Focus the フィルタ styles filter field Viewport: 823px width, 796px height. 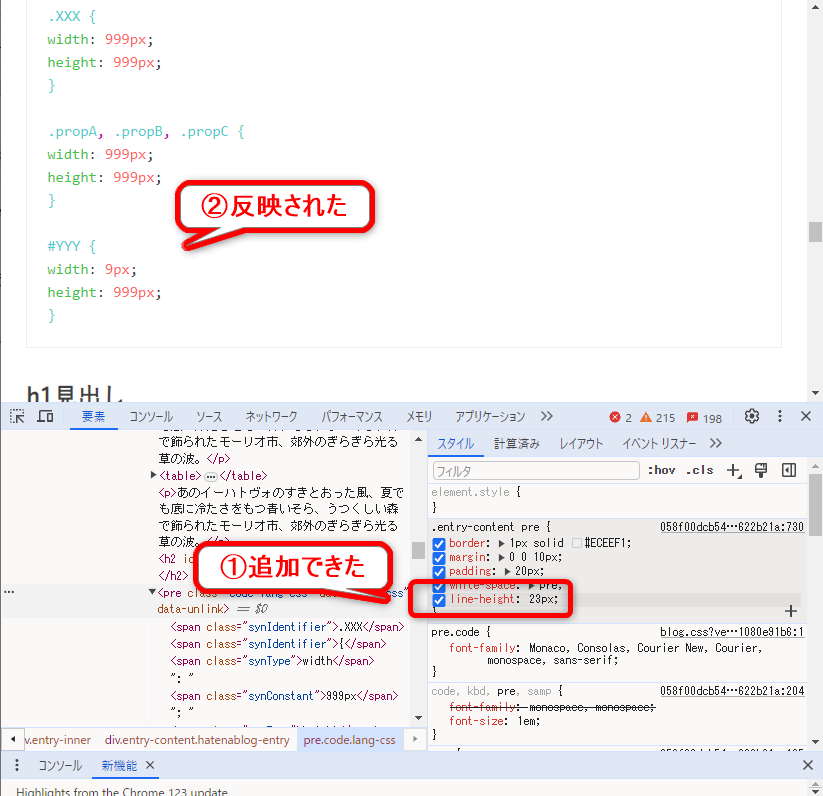[536, 471]
